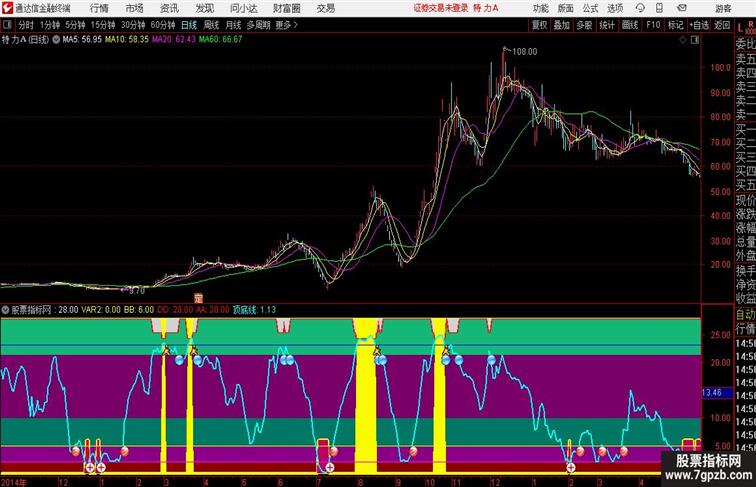Viewport: 756px width, 487px height.
Task: Switch to the 周线 weekly tab
Action: point(211,25)
